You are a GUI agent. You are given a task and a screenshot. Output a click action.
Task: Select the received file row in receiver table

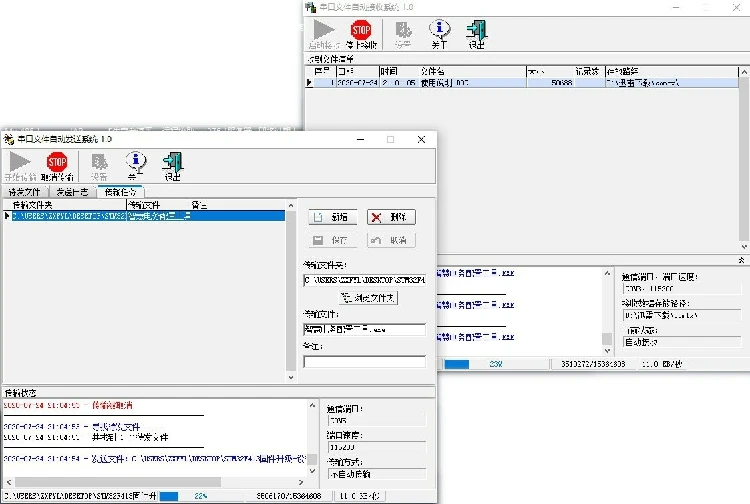pos(524,83)
